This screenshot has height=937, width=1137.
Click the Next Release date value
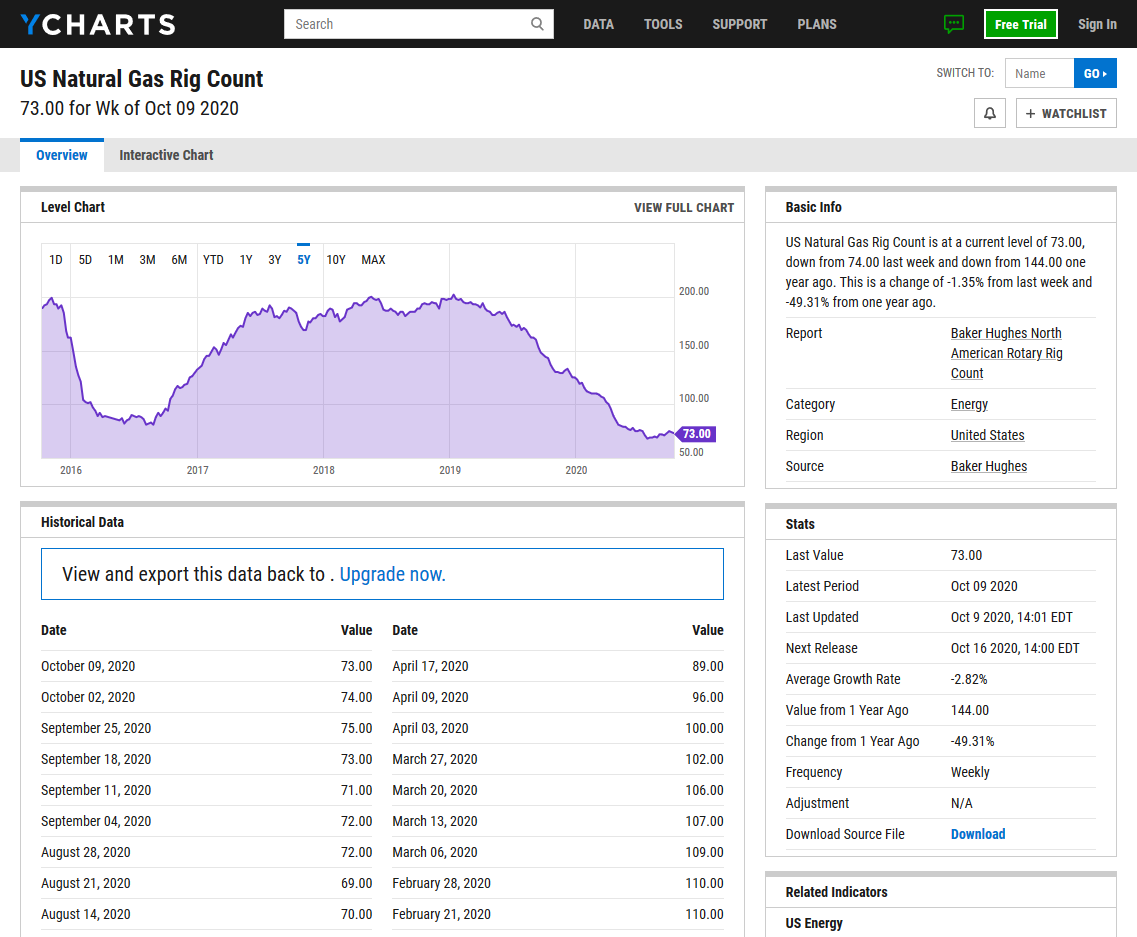pos(1015,648)
